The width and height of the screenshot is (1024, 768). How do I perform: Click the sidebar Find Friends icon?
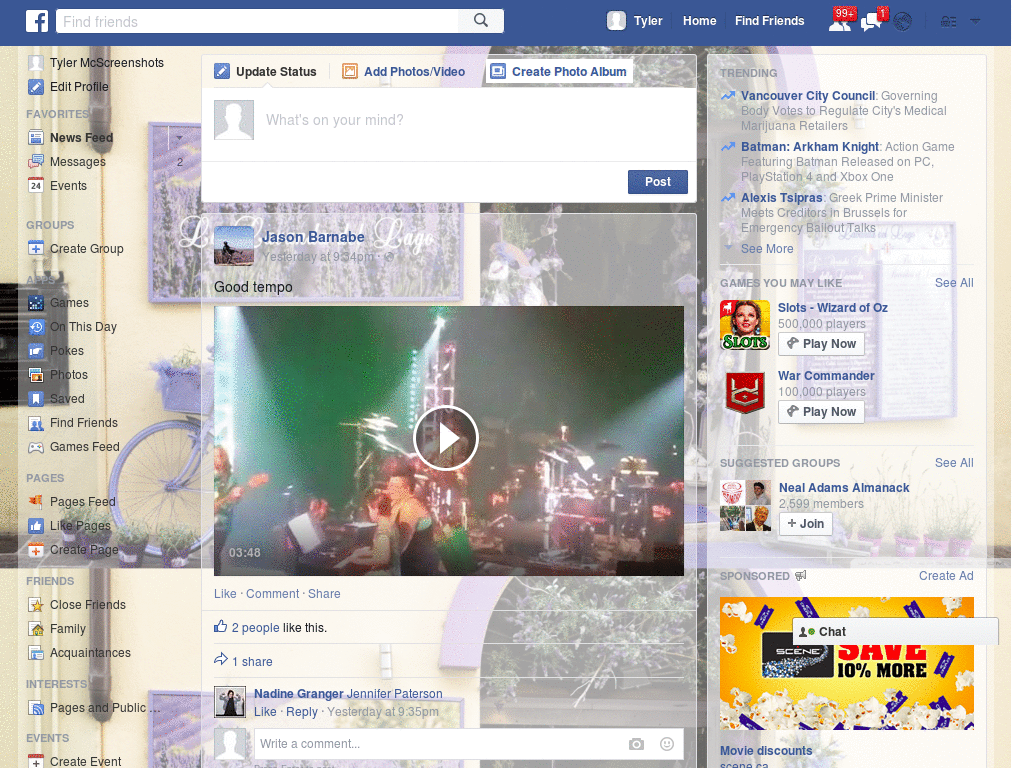[36, 423]
